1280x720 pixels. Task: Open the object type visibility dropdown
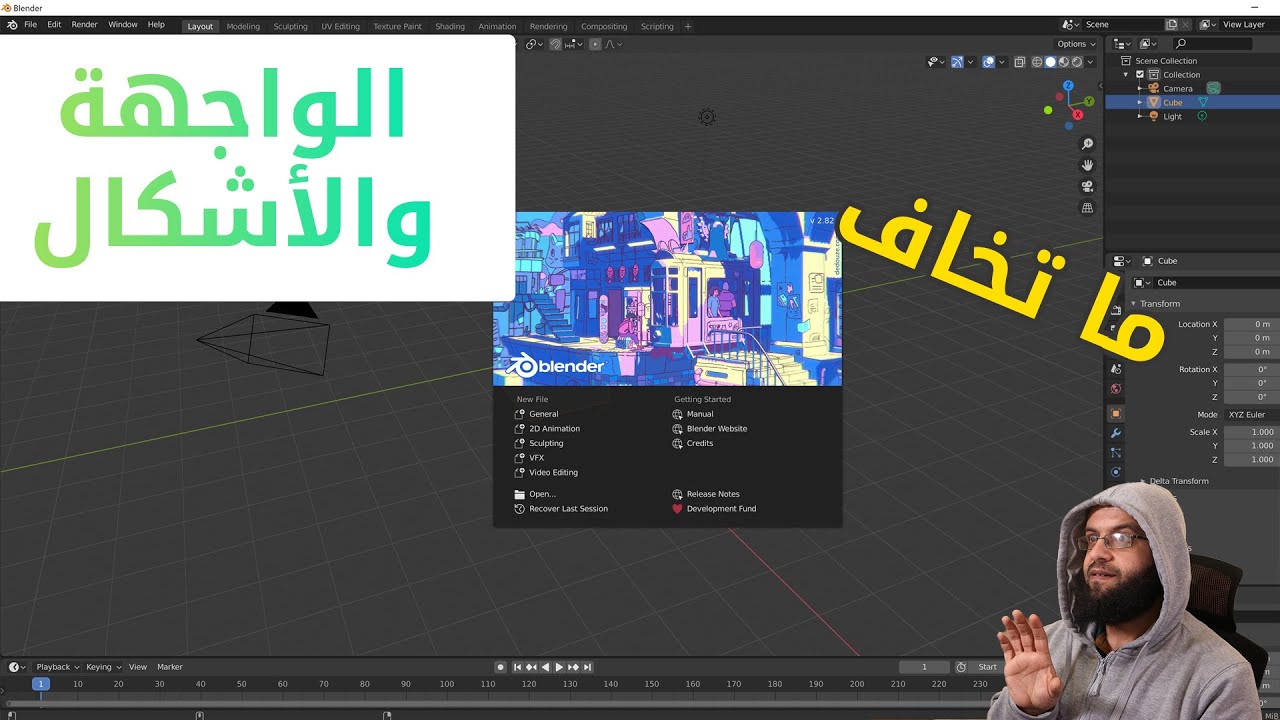937,62
